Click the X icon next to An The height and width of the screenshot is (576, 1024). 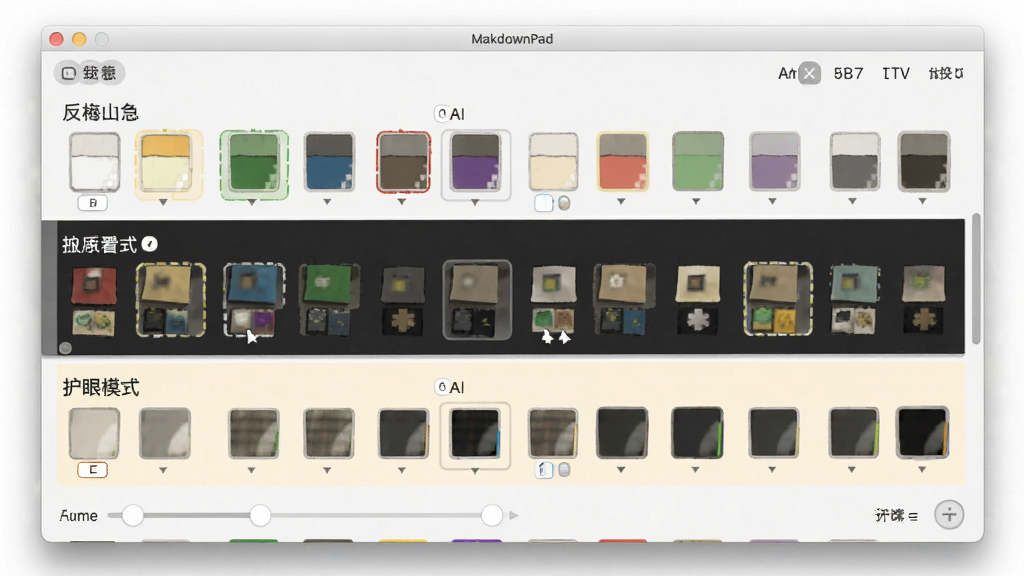(809, 73)
